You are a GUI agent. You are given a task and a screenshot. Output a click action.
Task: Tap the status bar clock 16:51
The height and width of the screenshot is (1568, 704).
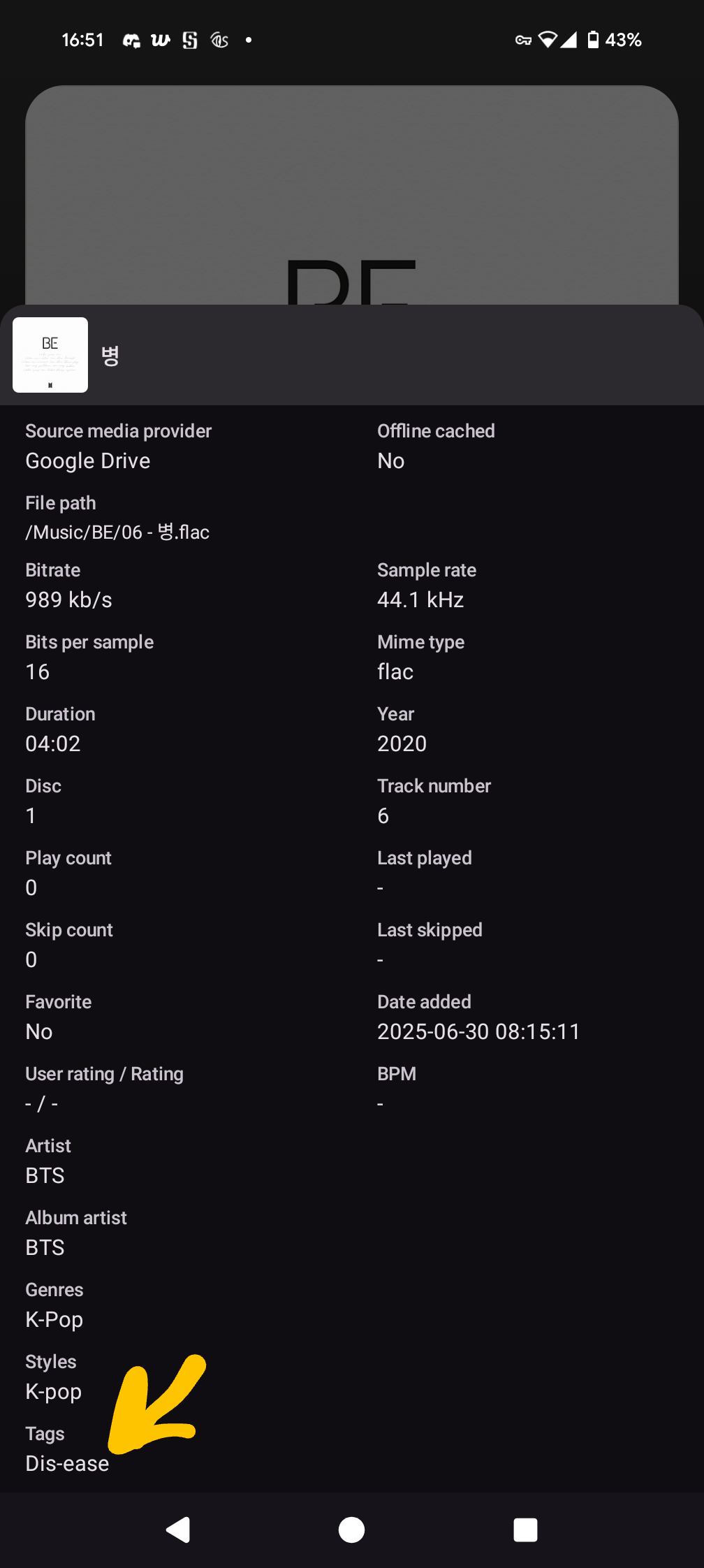[82, 40]
